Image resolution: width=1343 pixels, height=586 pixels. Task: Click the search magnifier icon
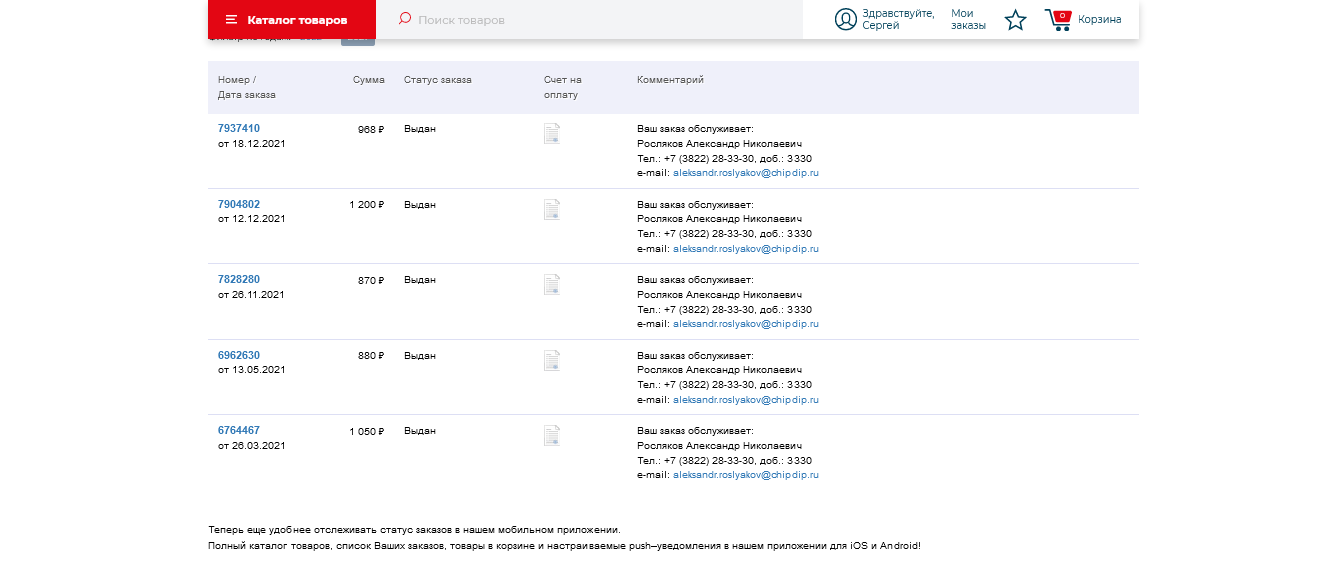point(404,19)
